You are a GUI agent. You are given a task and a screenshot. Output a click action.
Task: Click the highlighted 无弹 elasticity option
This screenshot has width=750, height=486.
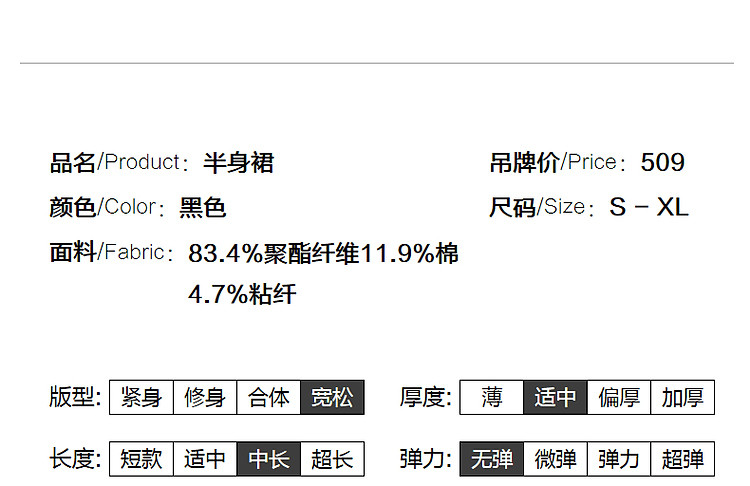point(492,459)
